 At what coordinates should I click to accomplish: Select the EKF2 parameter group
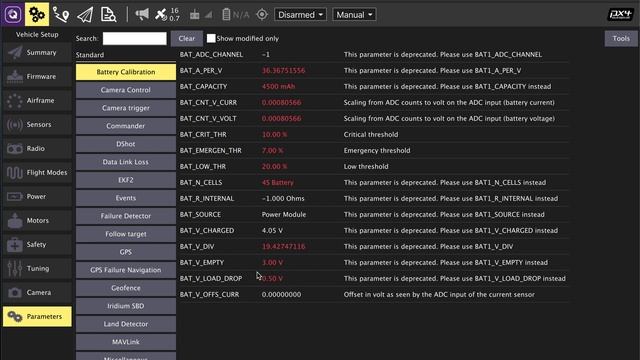pos(126,180)
